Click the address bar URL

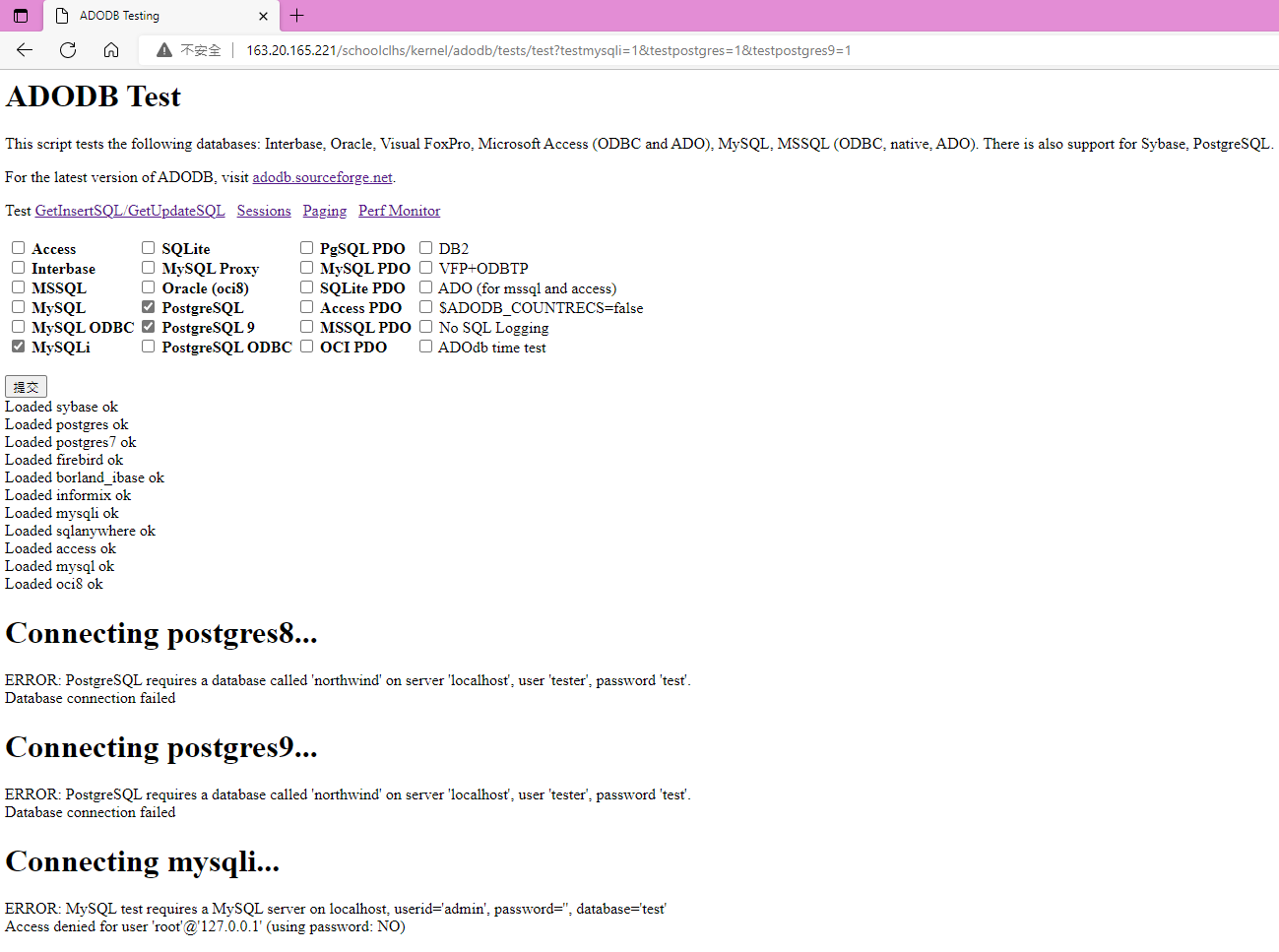click(548, 50)
